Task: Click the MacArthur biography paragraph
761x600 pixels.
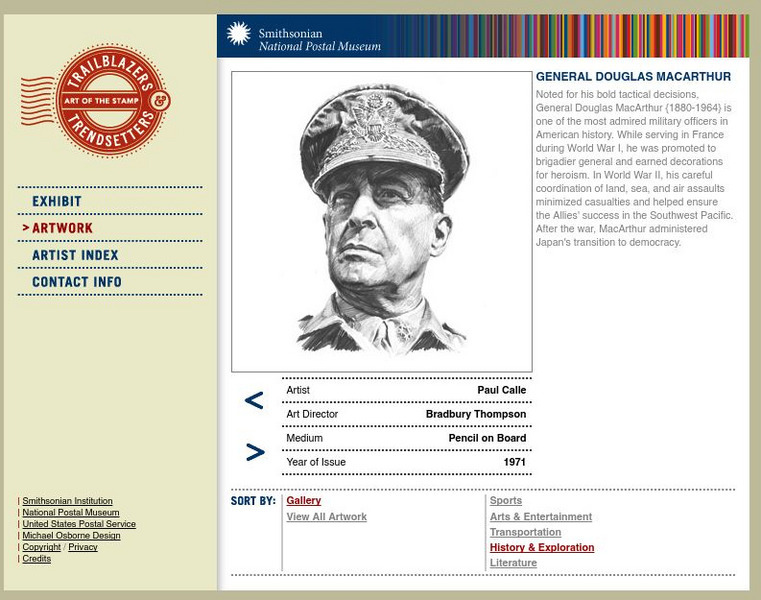Action: [634, 168]
